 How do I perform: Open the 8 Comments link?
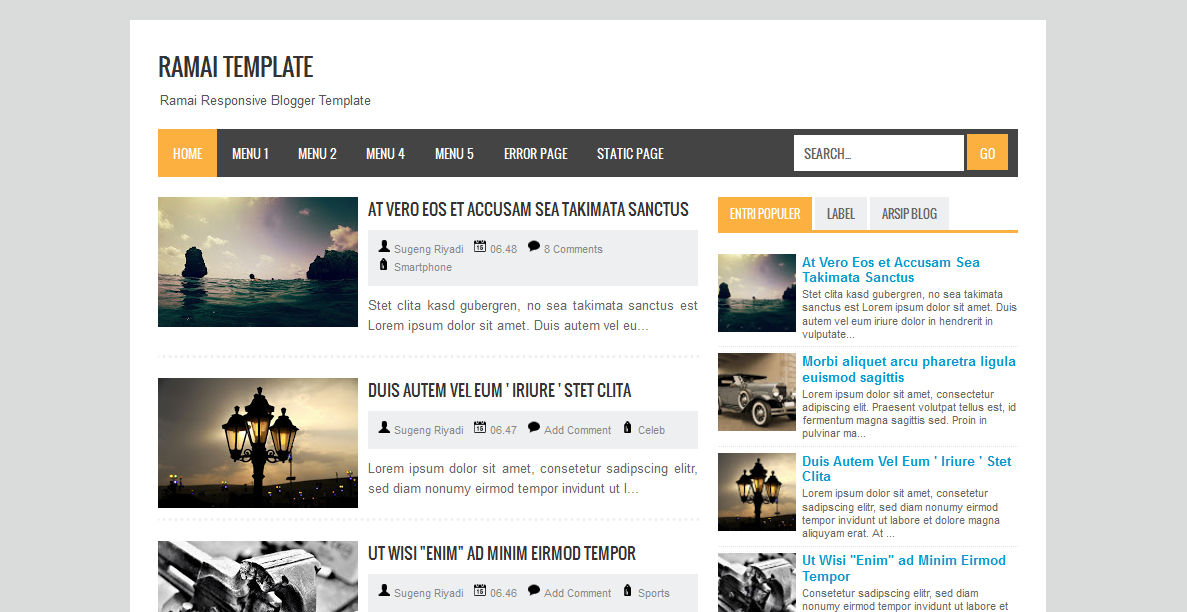coord(573,249)
